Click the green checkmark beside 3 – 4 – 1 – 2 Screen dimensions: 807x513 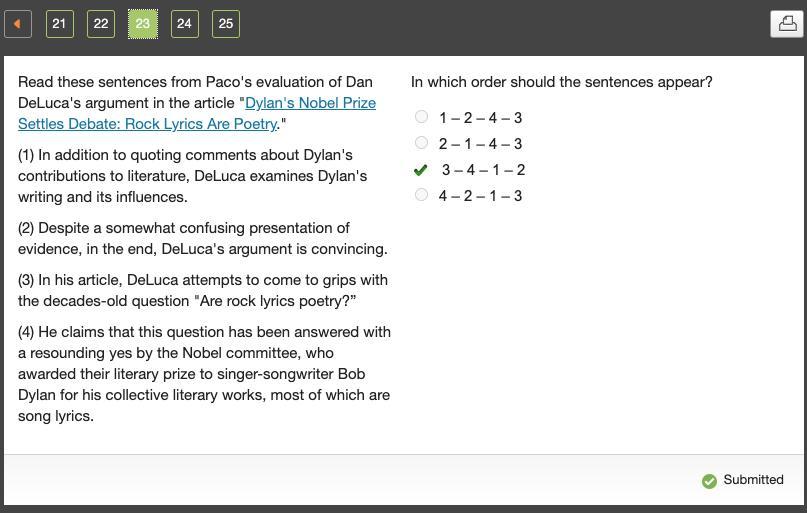(421, 170)
